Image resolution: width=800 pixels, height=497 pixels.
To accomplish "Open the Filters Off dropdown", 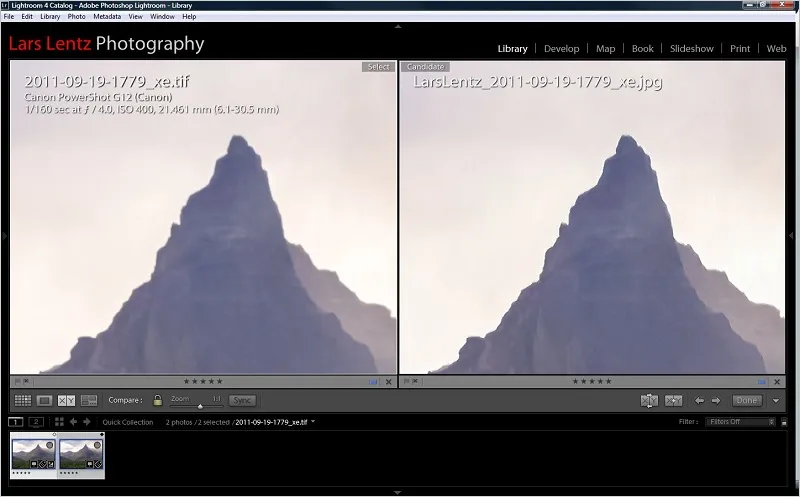I will [x=741, y=422].
